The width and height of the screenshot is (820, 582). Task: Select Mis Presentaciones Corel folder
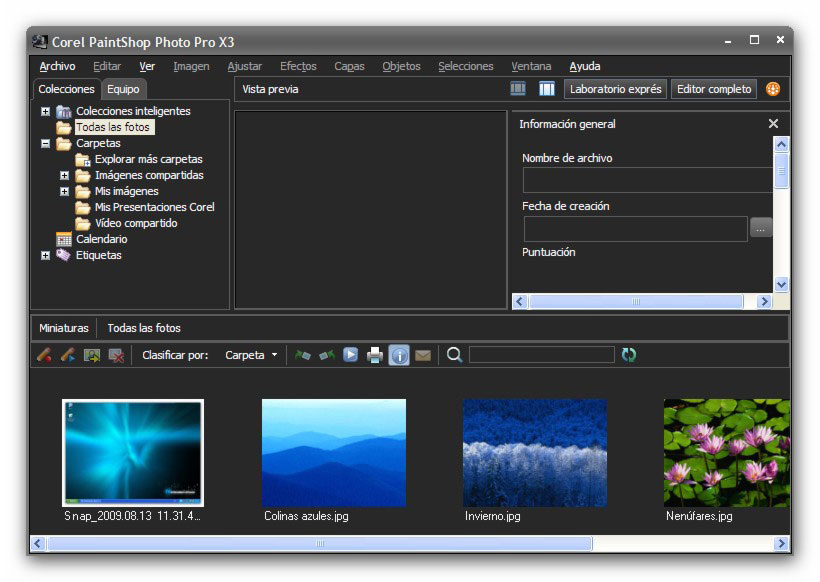154,207
